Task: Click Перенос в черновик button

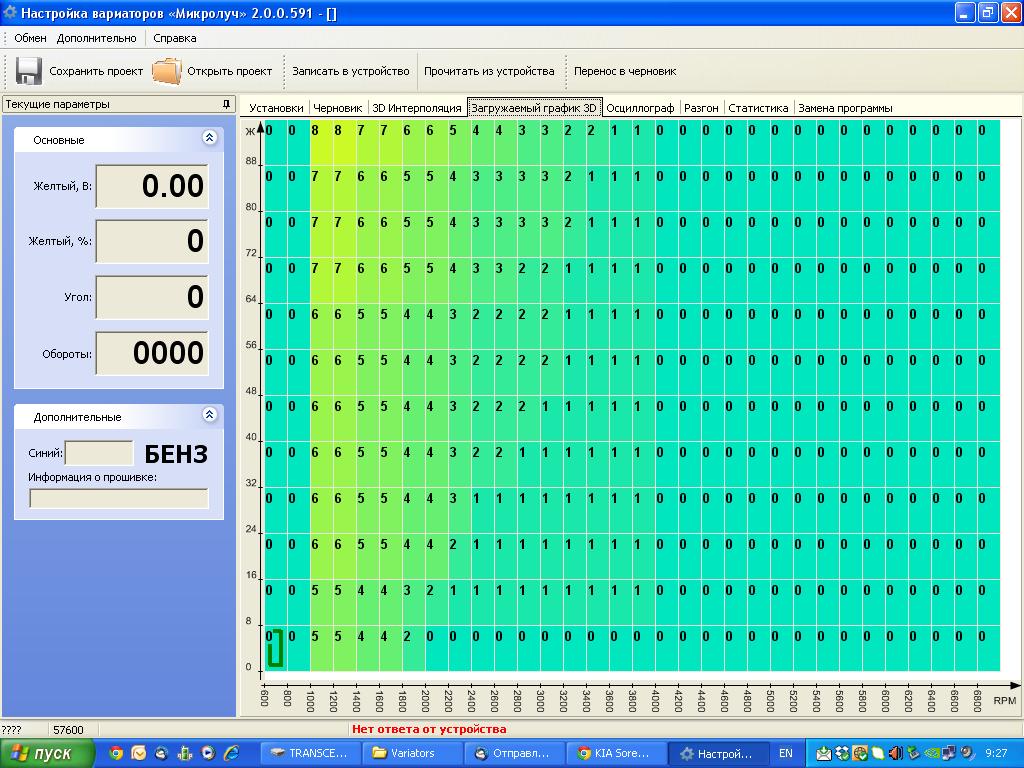Action: [x=624, y=71]
